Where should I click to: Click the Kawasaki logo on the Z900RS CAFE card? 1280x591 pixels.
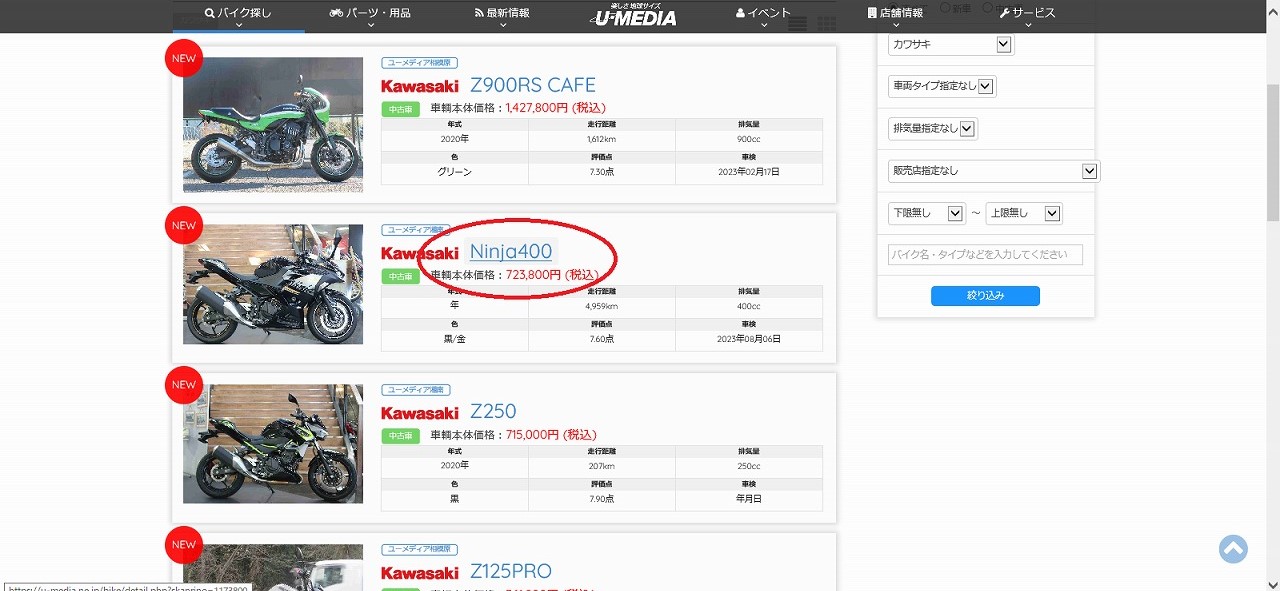click(x=420, y=86)
